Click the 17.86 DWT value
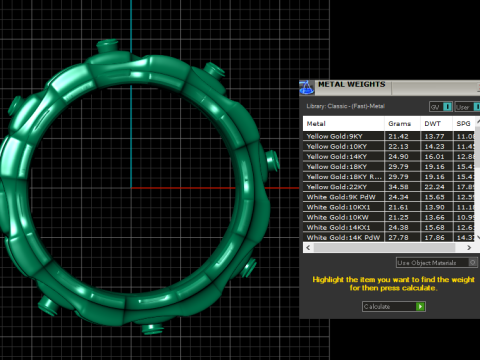The height and width of the screenshot is (360, 480). [434, 237]
